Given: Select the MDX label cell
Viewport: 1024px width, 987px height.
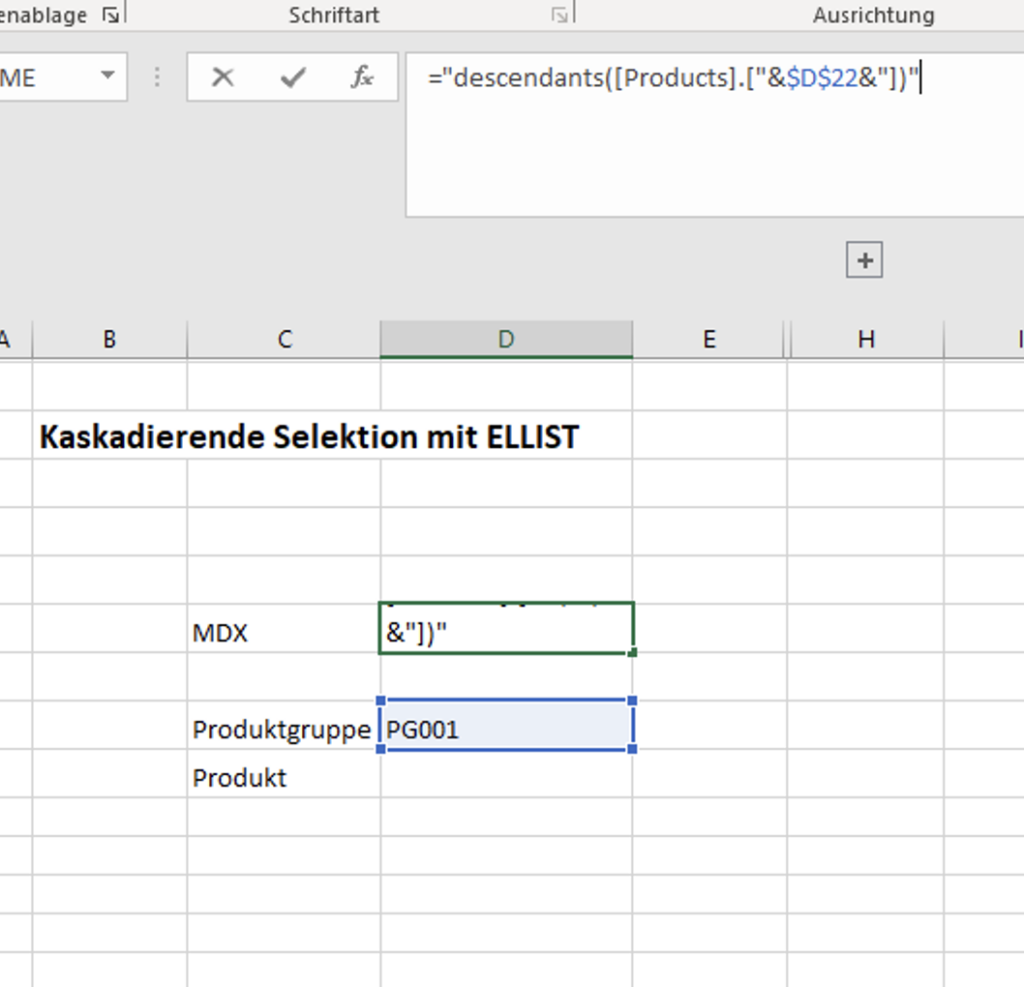Looking at the screenshot, I should tap(283, 633).
